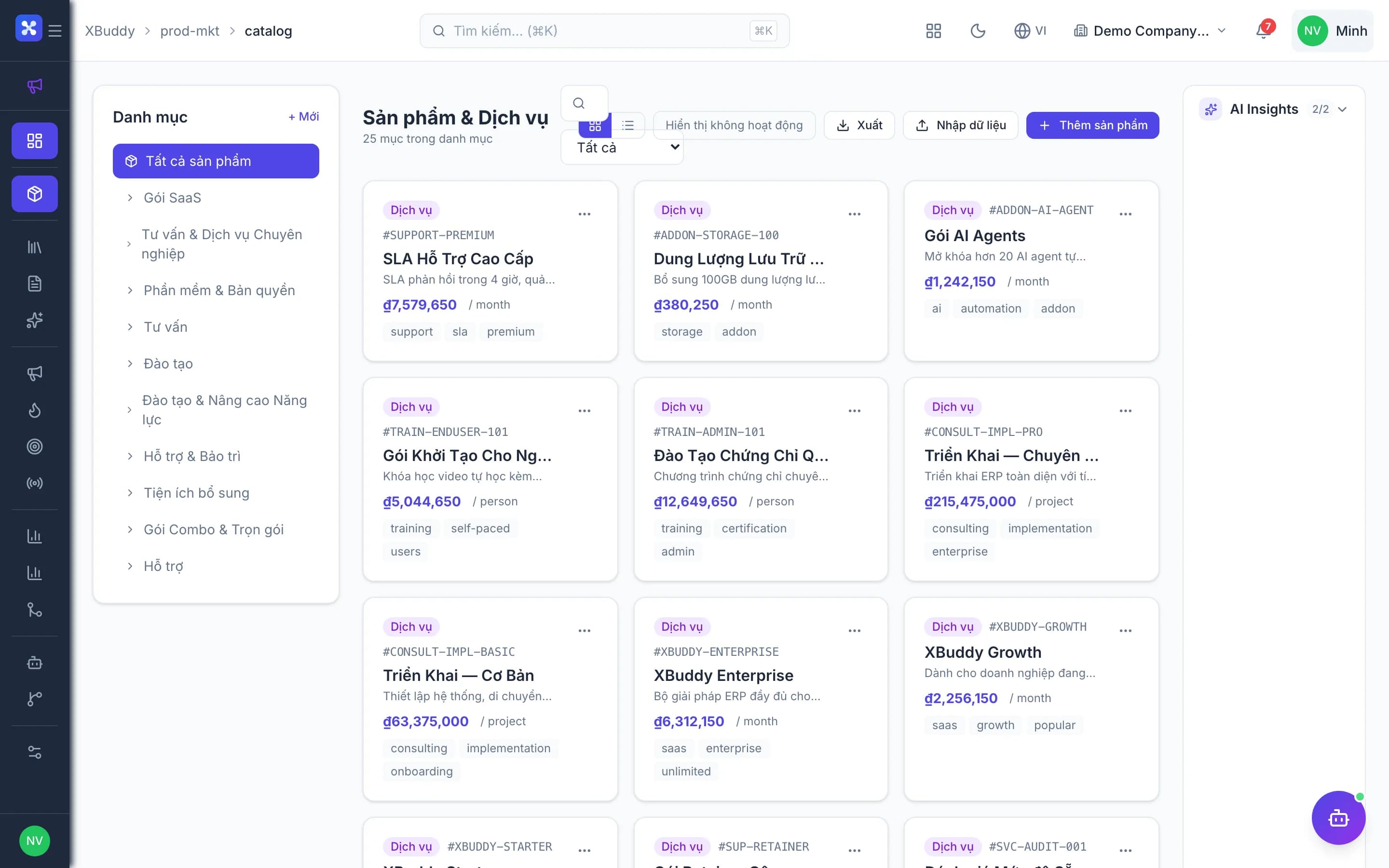This screenshot has width=1389, height=868.
Task: Select the catalog box icon in sidebar
Action: click(34, 194)
